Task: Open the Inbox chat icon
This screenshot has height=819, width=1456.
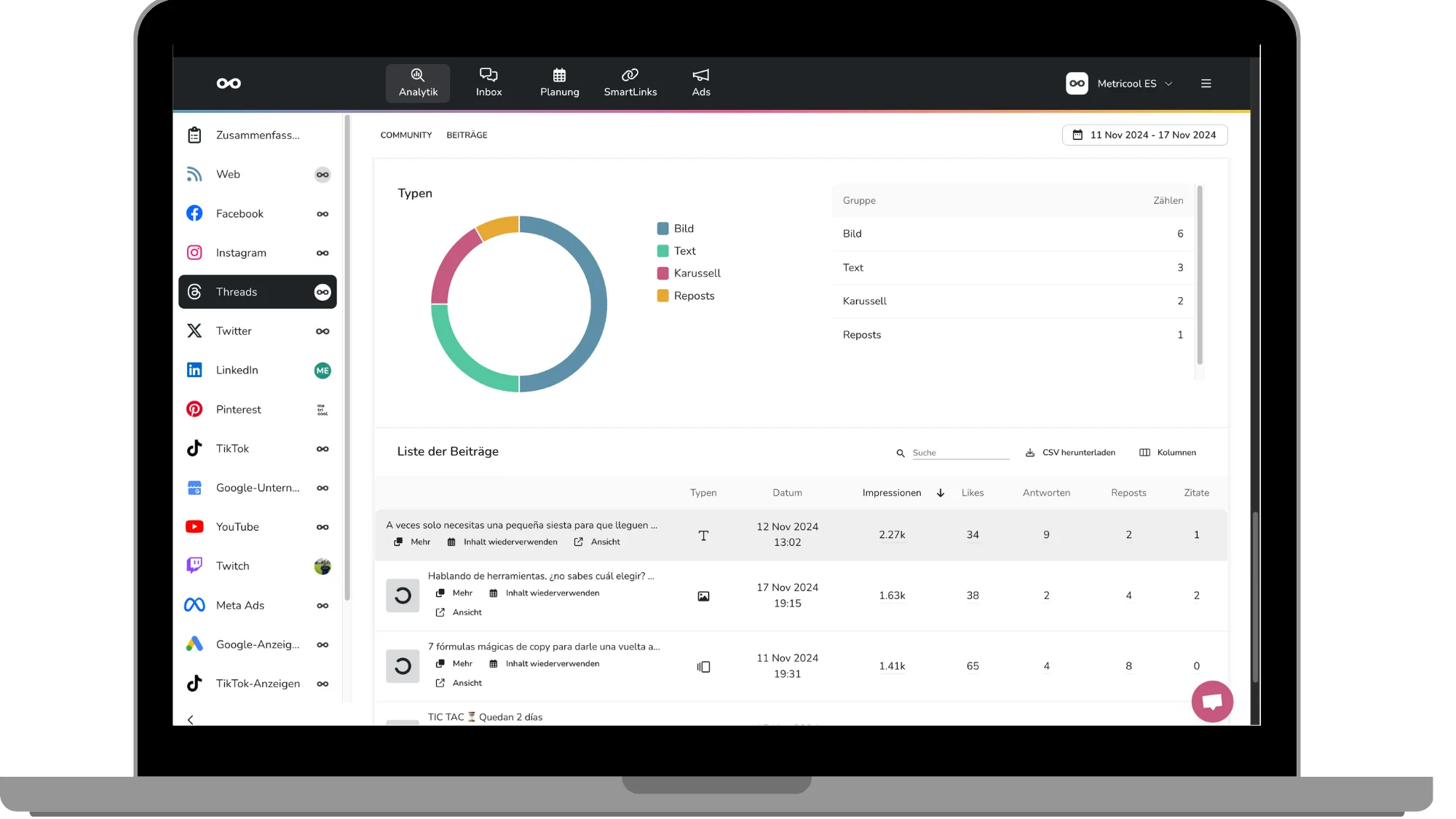Action: coord(488,75)
